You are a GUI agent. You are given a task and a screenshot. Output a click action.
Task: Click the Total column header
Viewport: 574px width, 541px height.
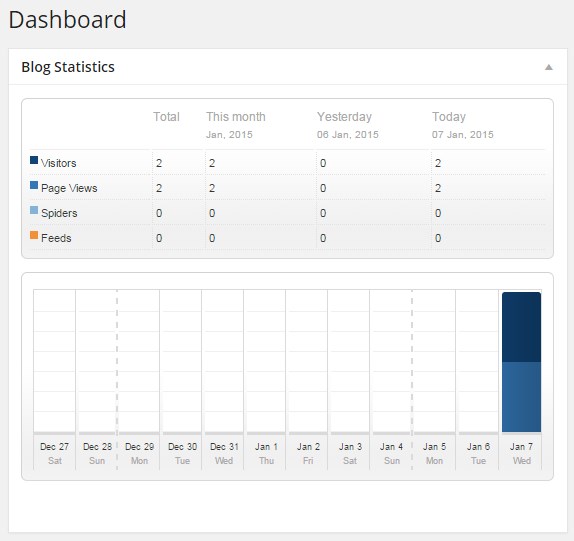point(166,117)
